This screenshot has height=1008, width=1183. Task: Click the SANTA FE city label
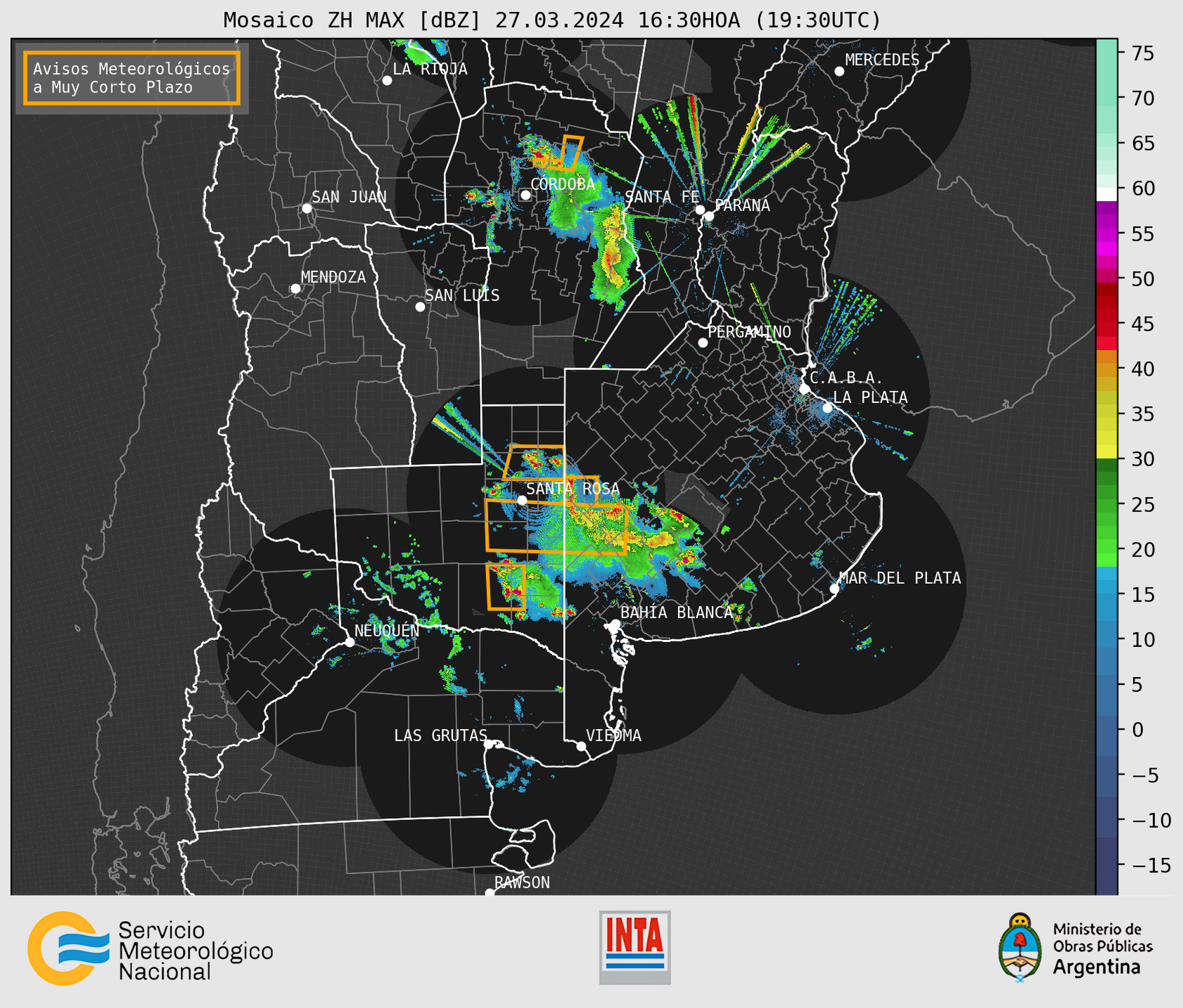(662, 197)
